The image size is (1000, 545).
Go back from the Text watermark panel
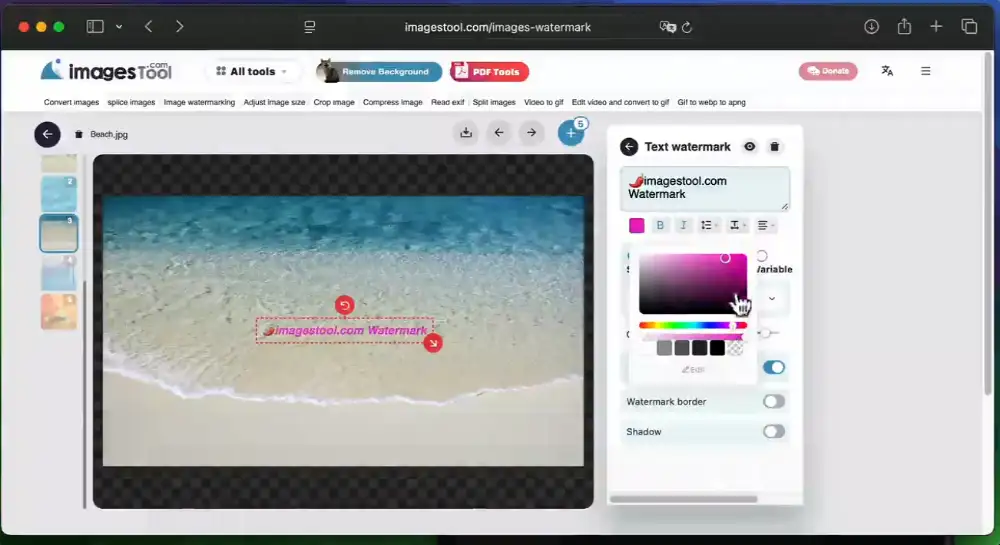point(629,147)
